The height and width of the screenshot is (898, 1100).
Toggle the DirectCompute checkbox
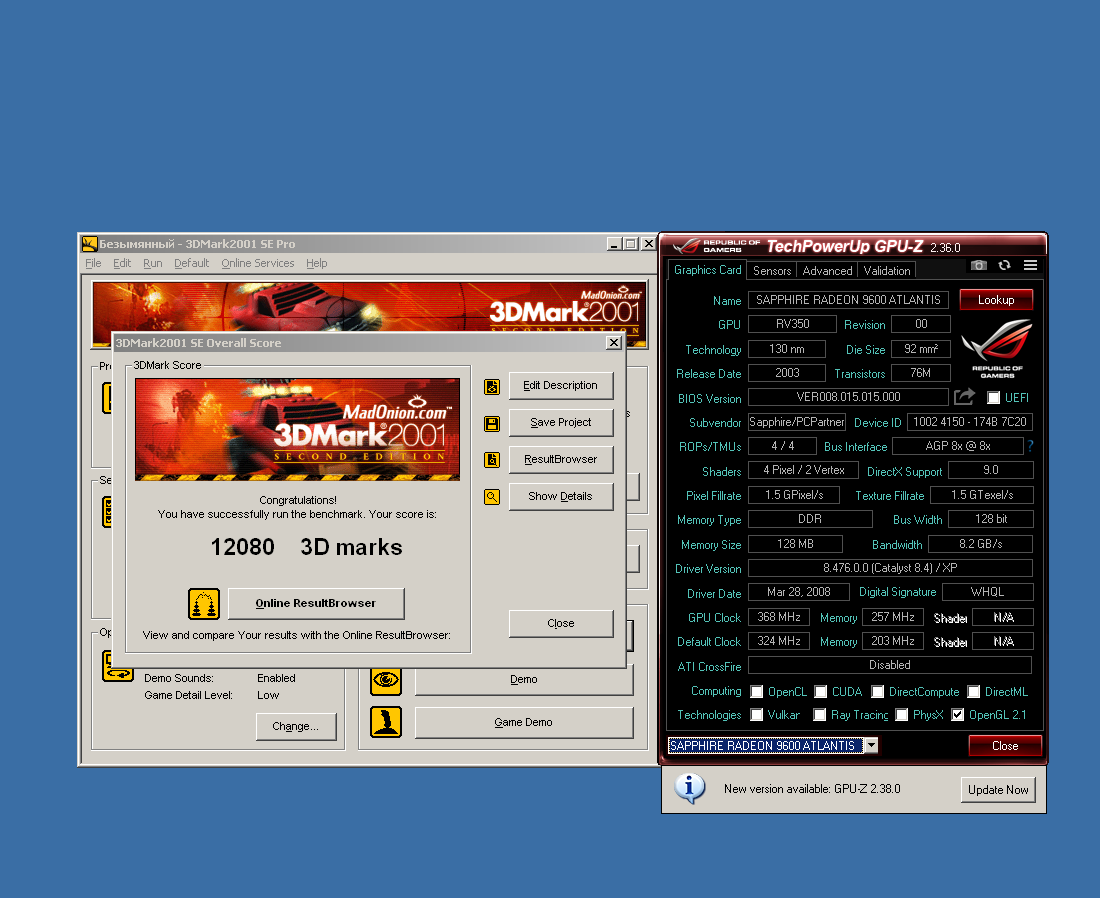878,692
